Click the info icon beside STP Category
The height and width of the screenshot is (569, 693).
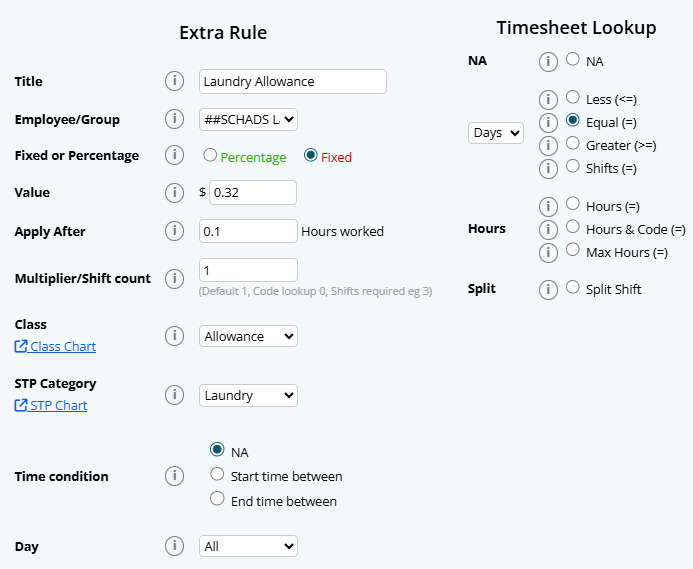[x=174, y=395]
